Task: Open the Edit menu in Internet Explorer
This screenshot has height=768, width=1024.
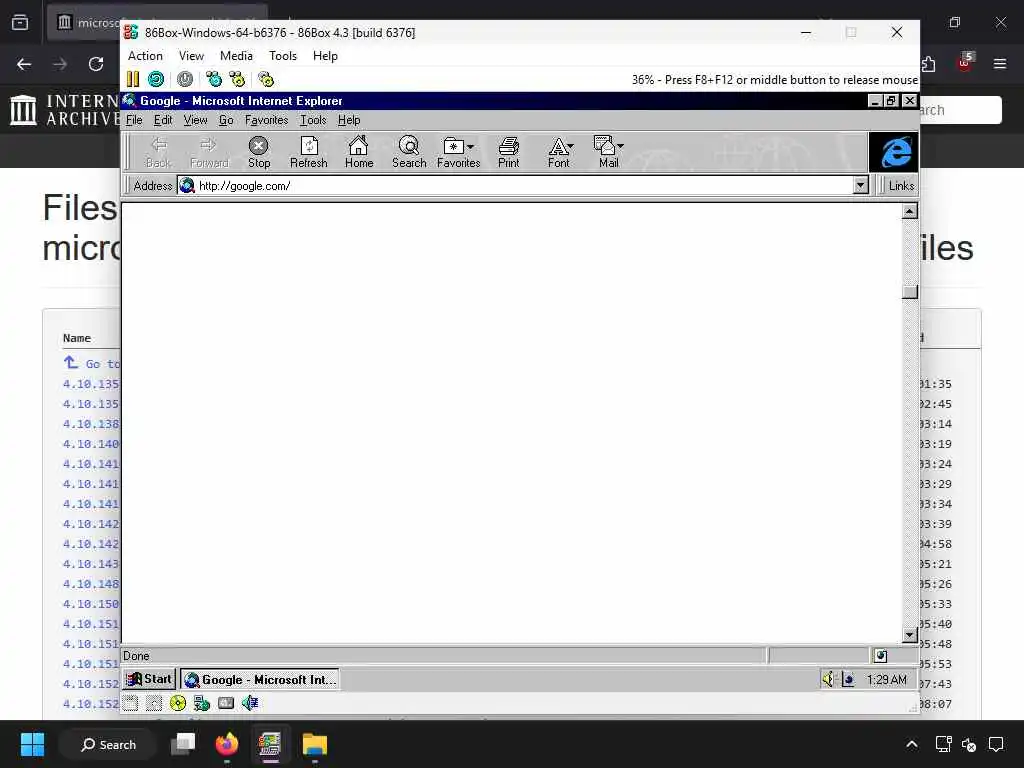Action: 163,120
